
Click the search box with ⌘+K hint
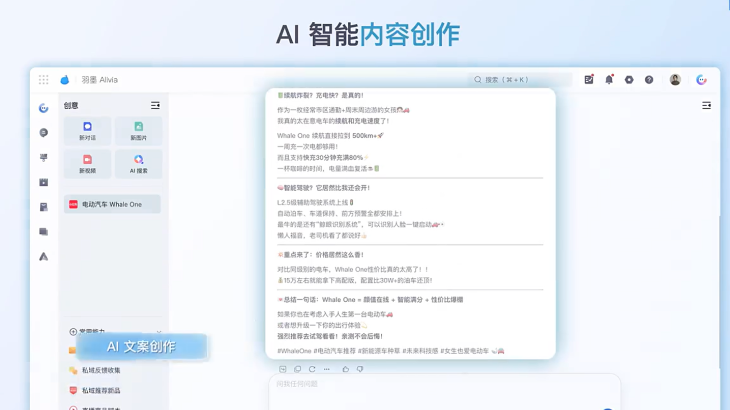tap(520, 80)
